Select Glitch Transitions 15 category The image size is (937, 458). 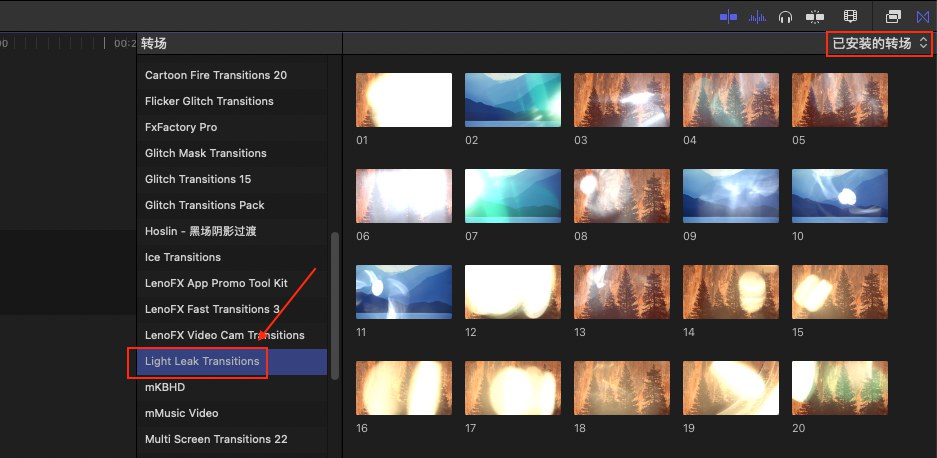(232, 179)
